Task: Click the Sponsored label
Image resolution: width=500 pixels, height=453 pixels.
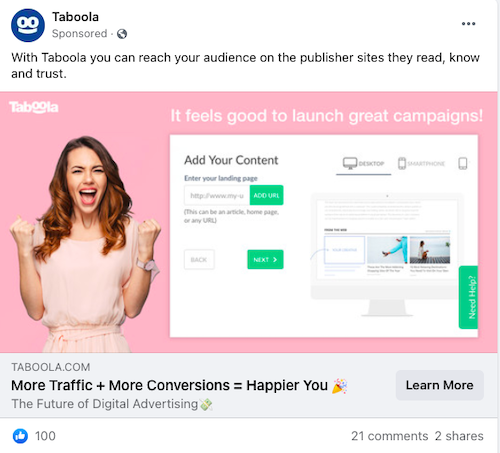Action: click(79, 34)
